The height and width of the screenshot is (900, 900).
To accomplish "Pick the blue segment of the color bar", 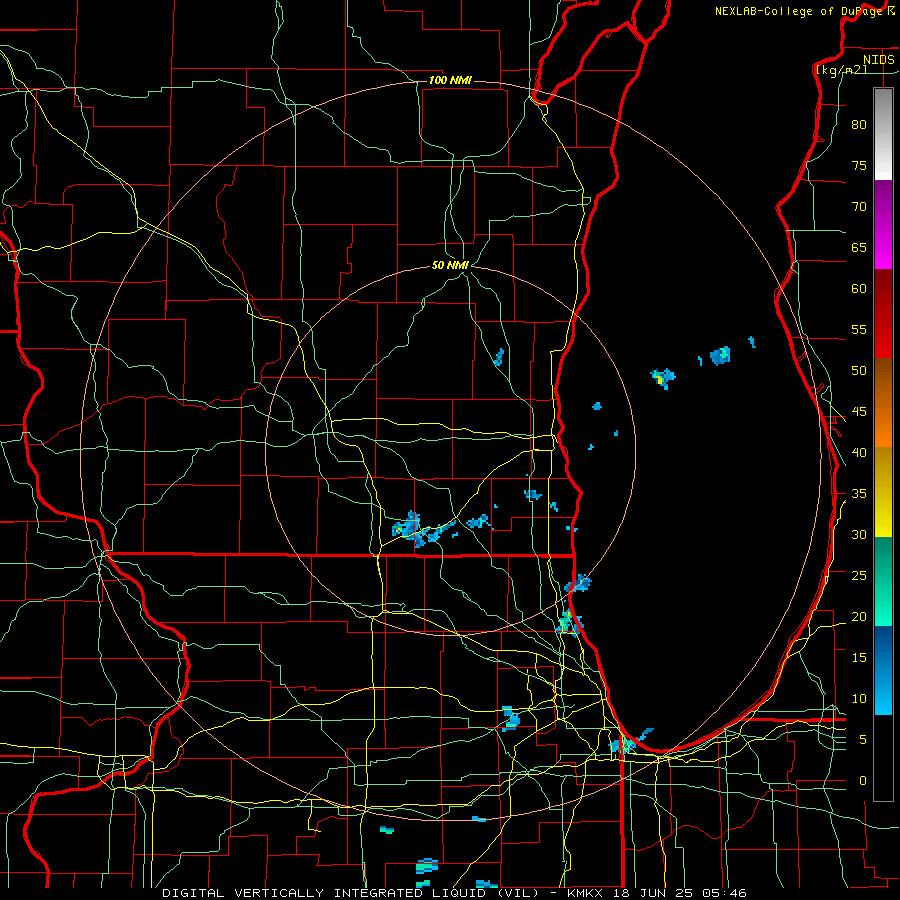I will click(x=883, y=670).
